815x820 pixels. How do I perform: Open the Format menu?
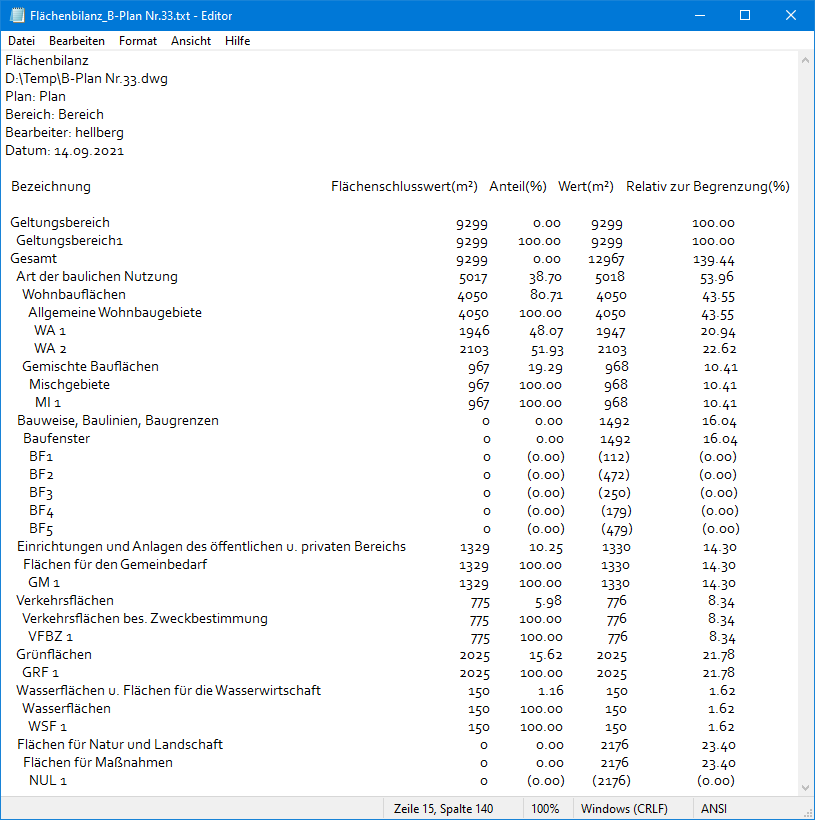[138, 41]
